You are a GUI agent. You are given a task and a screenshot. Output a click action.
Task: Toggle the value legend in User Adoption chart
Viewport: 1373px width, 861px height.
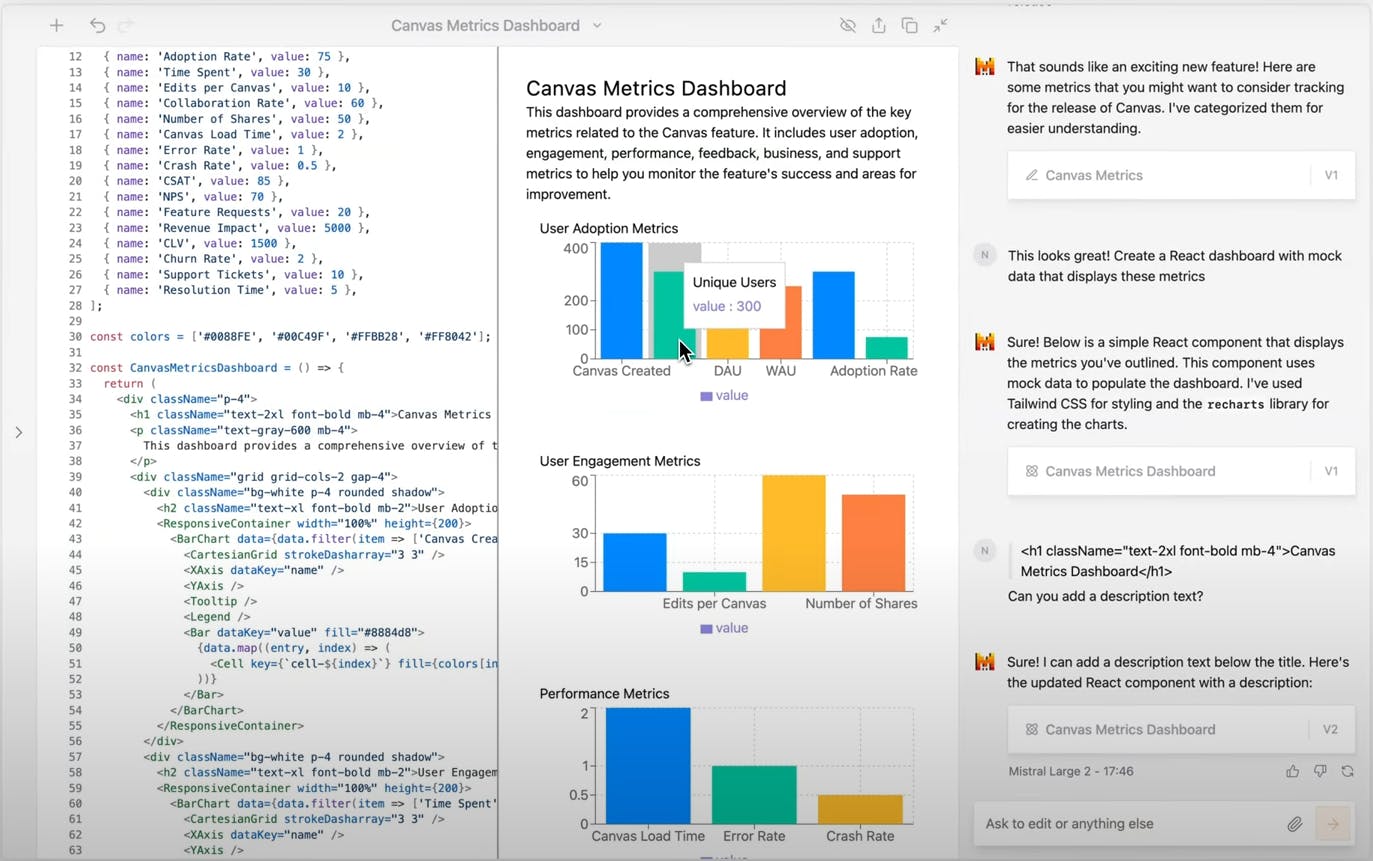click(724, 396)
